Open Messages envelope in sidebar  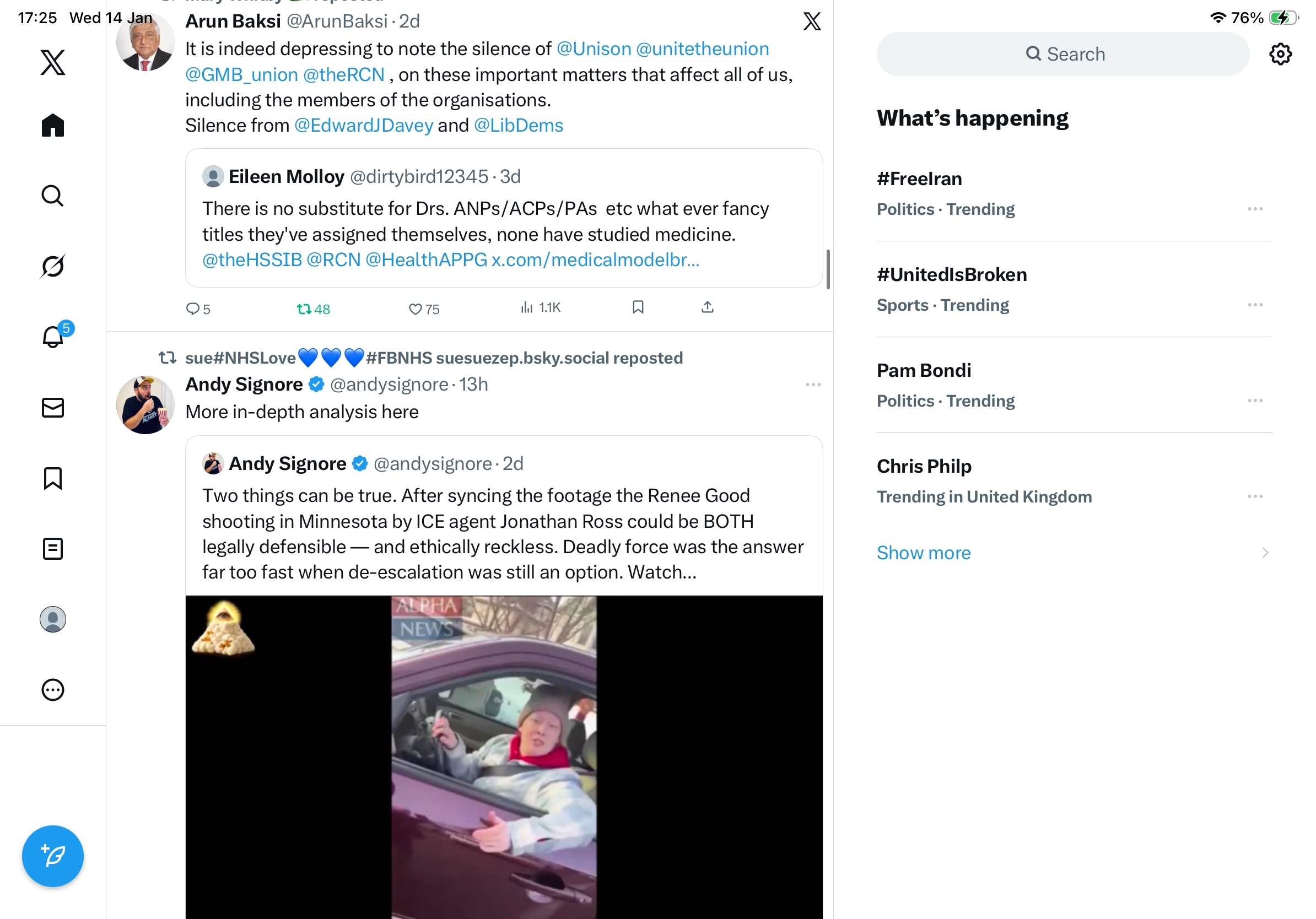[x=53, y=407]
